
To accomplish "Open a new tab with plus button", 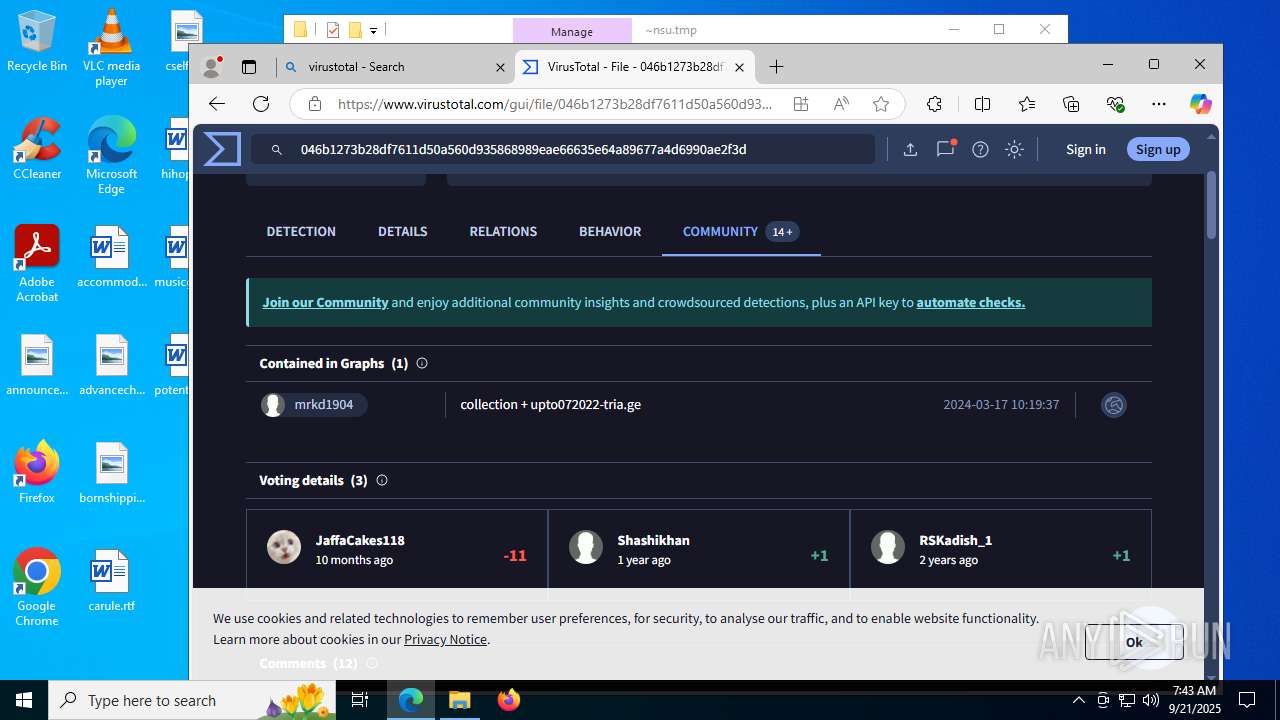I will 777,67.
